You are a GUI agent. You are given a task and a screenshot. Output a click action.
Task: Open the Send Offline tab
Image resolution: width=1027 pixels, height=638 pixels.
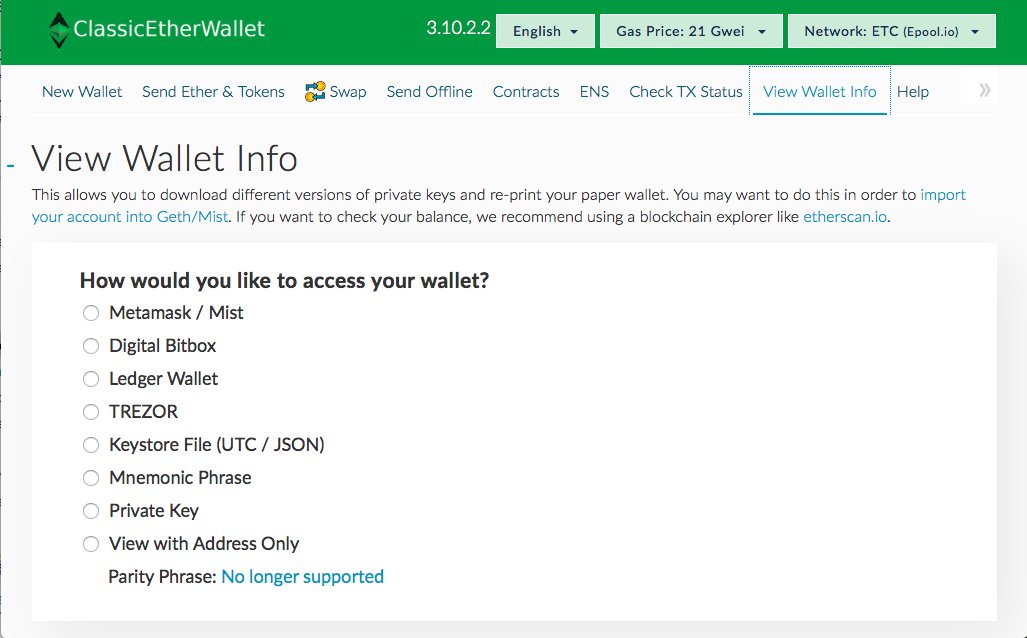click(x=430, y=92)
